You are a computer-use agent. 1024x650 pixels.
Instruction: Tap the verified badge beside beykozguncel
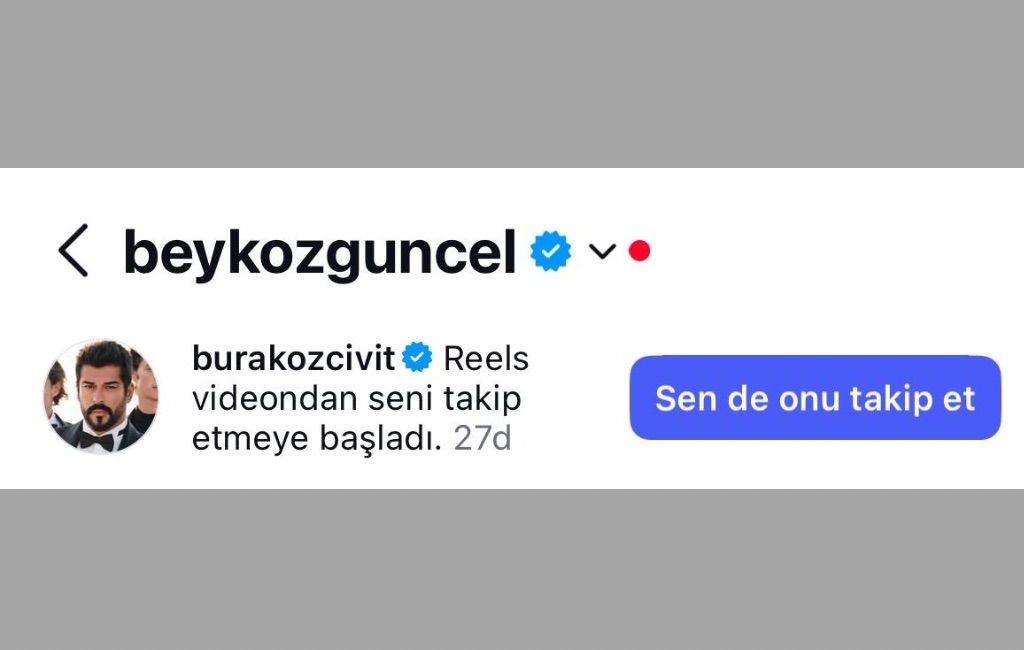pyautogui.click(x=551, y=251)
